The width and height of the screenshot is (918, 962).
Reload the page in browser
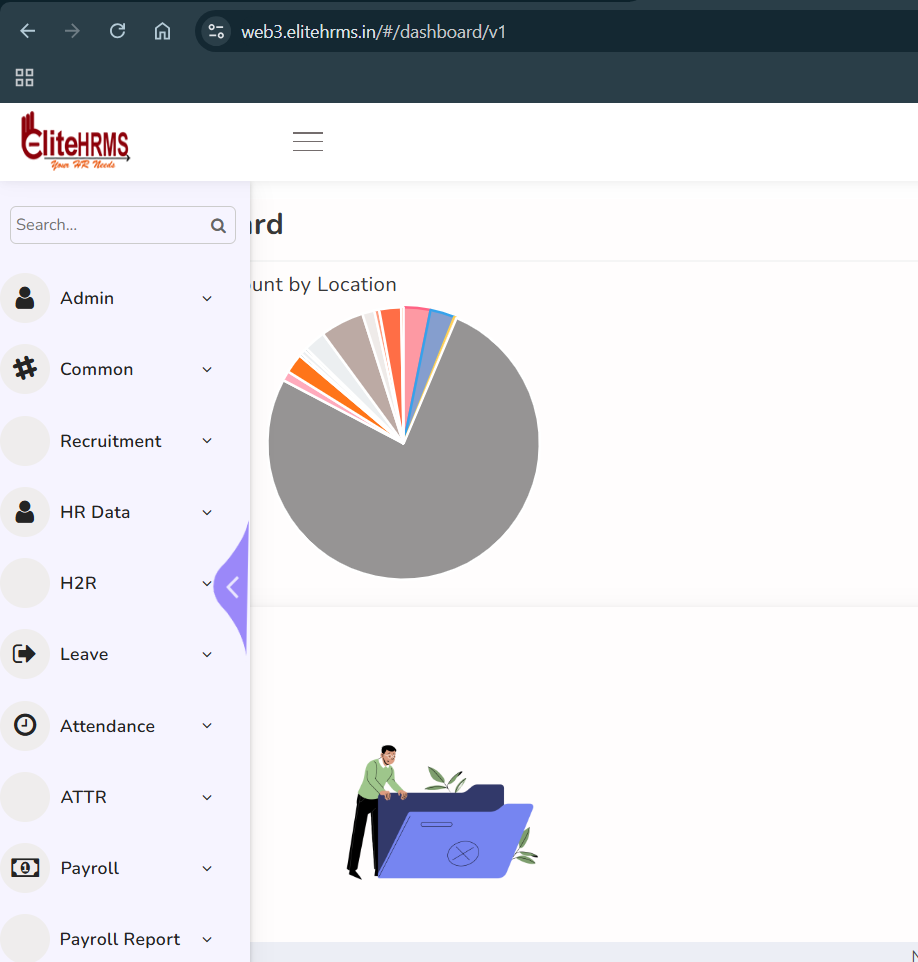tap(117, 31)
